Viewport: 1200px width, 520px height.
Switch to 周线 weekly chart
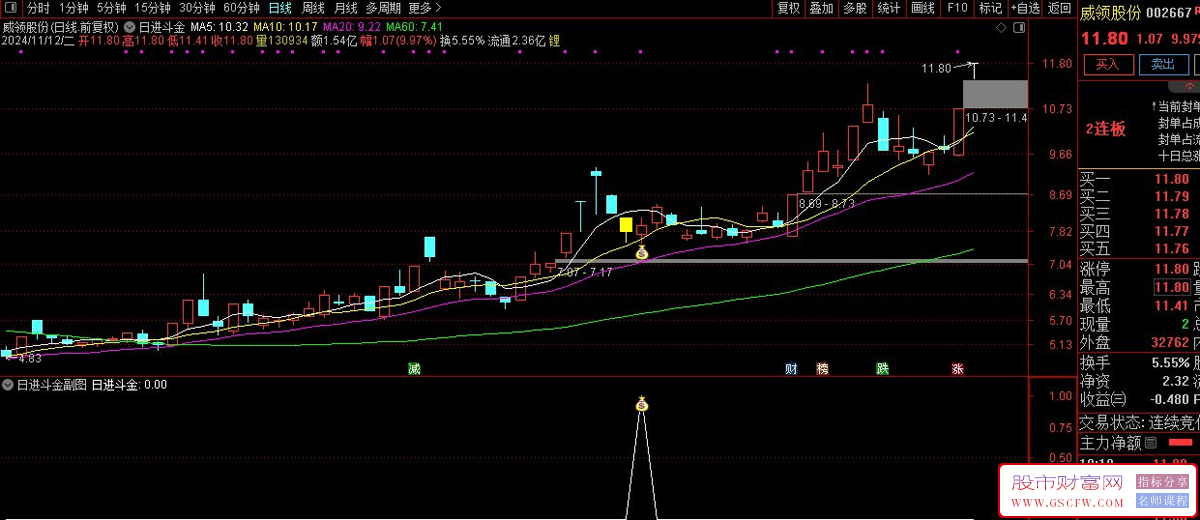pos(313,8)
